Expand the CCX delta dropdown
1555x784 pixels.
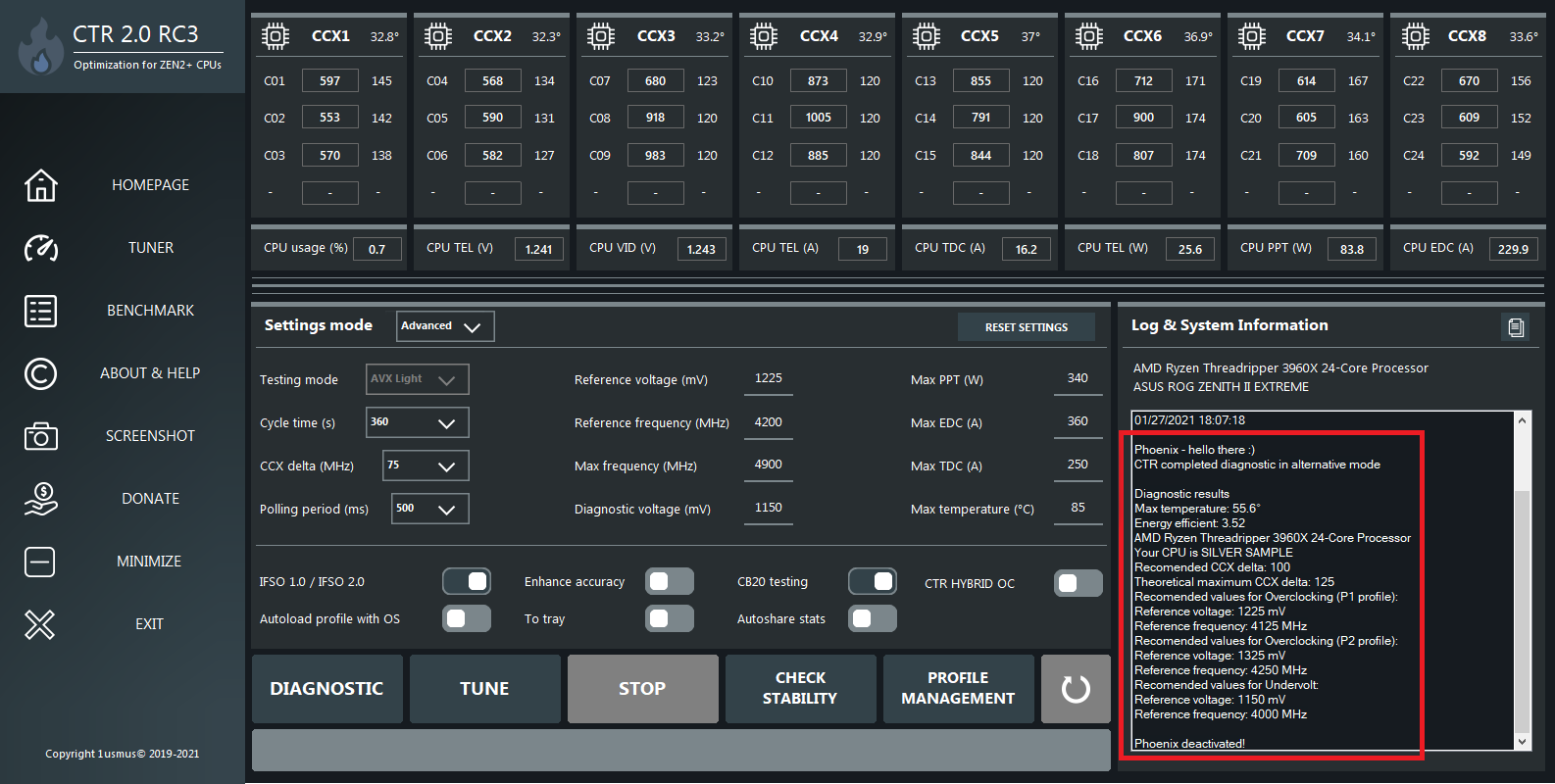pyautogui.click(x=426, y=465)
